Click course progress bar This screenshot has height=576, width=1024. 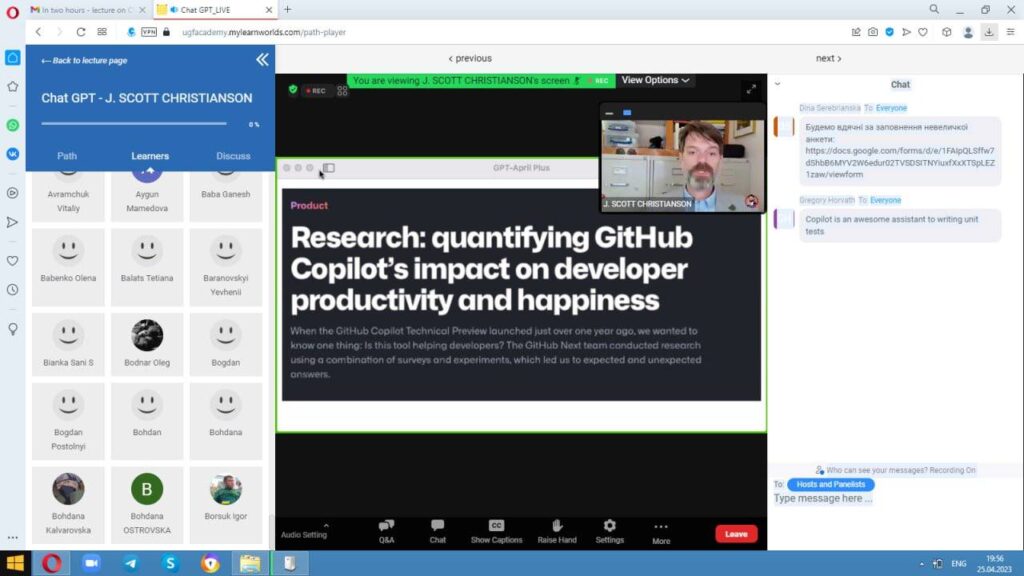point(134,123)
